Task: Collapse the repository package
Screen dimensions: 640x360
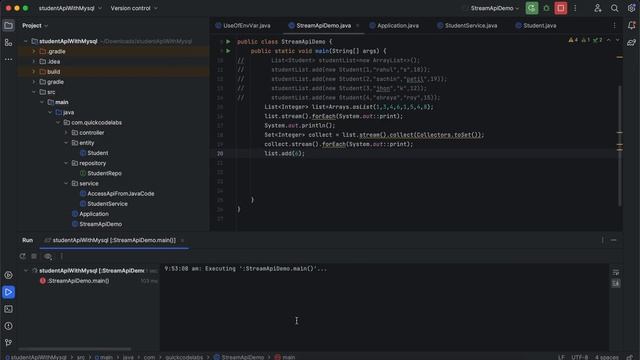Action: point(66,163)
